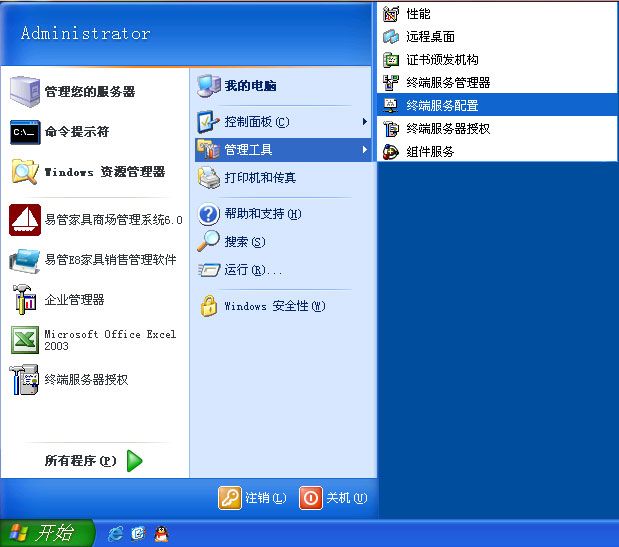Click Microsoft Office Excel 2003 label
Viewport: 619px width, 547px height.
pyautogui.click(x=110, y=340)
